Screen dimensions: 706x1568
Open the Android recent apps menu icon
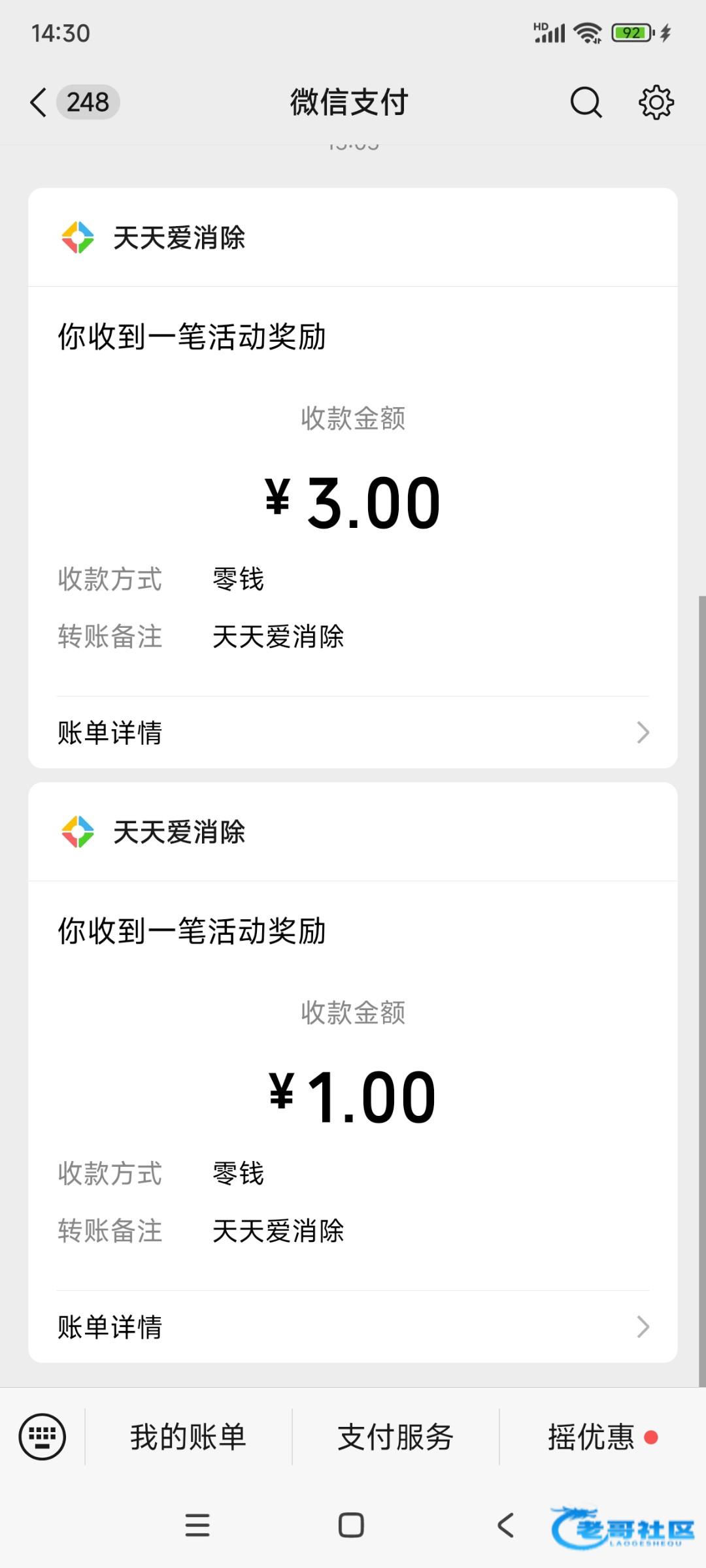pos(197,1526)
